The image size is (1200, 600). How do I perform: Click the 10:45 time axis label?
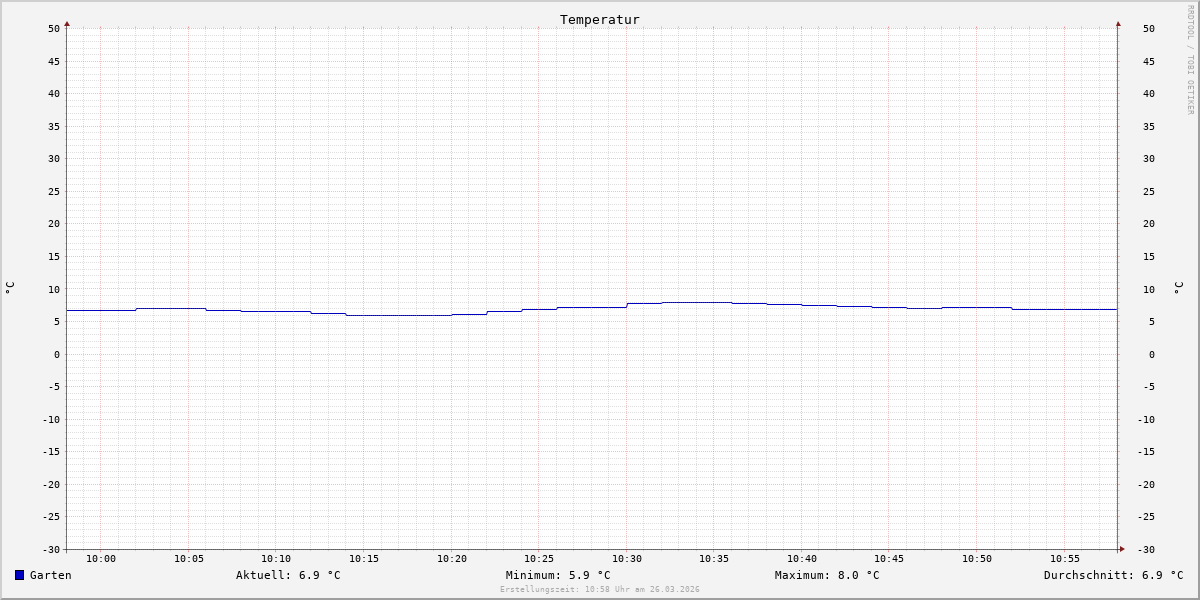pos(889,559)
